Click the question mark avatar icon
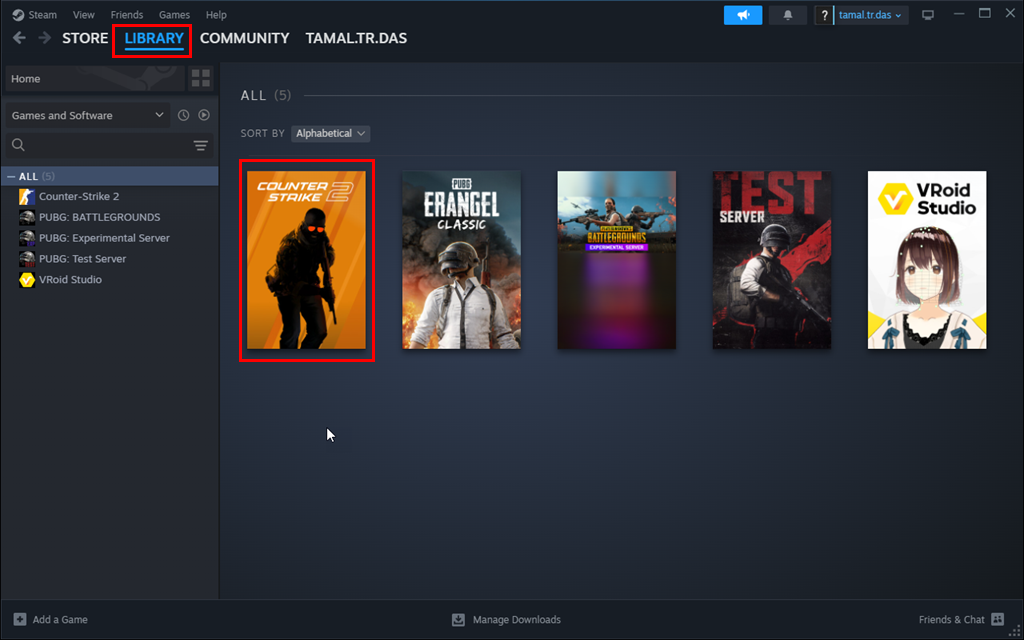The height and width of the screenshot is (640, 1024). [824, 15]
